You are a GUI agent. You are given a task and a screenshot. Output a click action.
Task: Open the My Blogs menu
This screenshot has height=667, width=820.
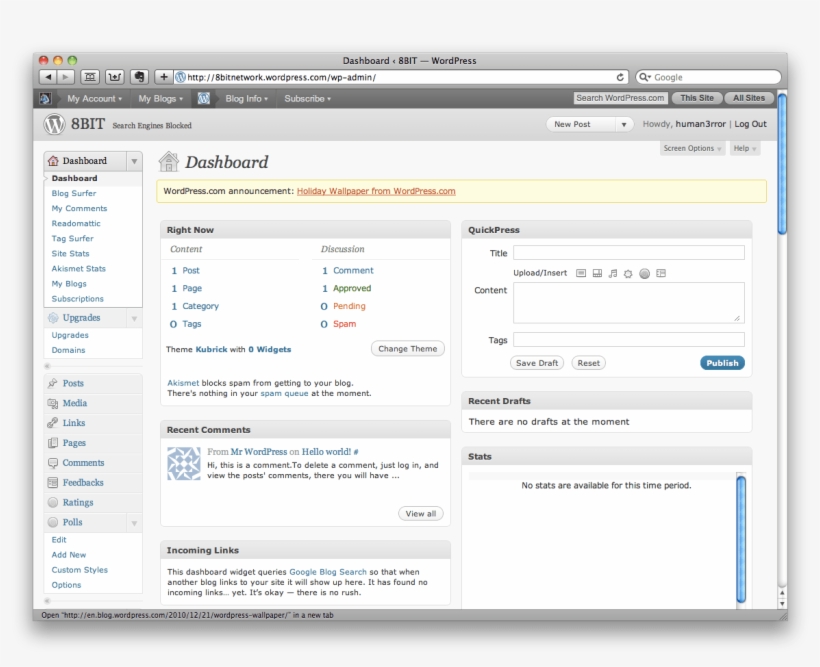[x=160, y=99]
